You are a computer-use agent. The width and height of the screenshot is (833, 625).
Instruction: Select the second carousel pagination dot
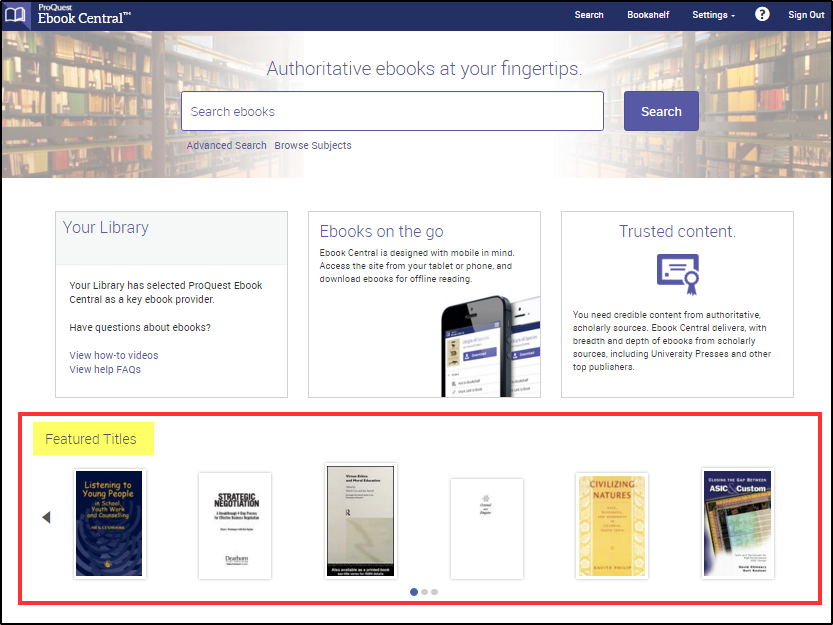click(423, 592)
